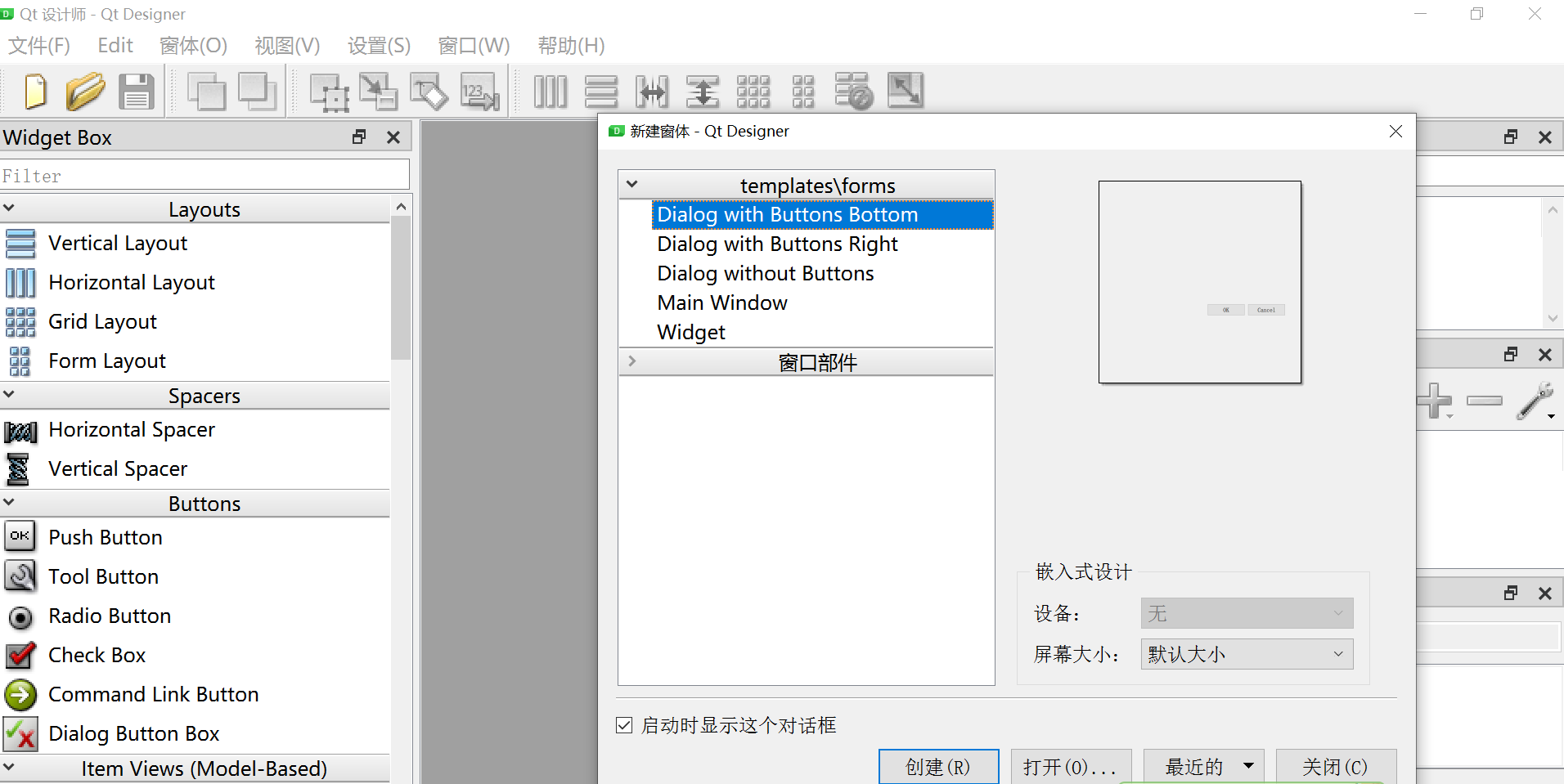
Task: Apply Lay Out in a Grid icon
Action: (753, 91)
